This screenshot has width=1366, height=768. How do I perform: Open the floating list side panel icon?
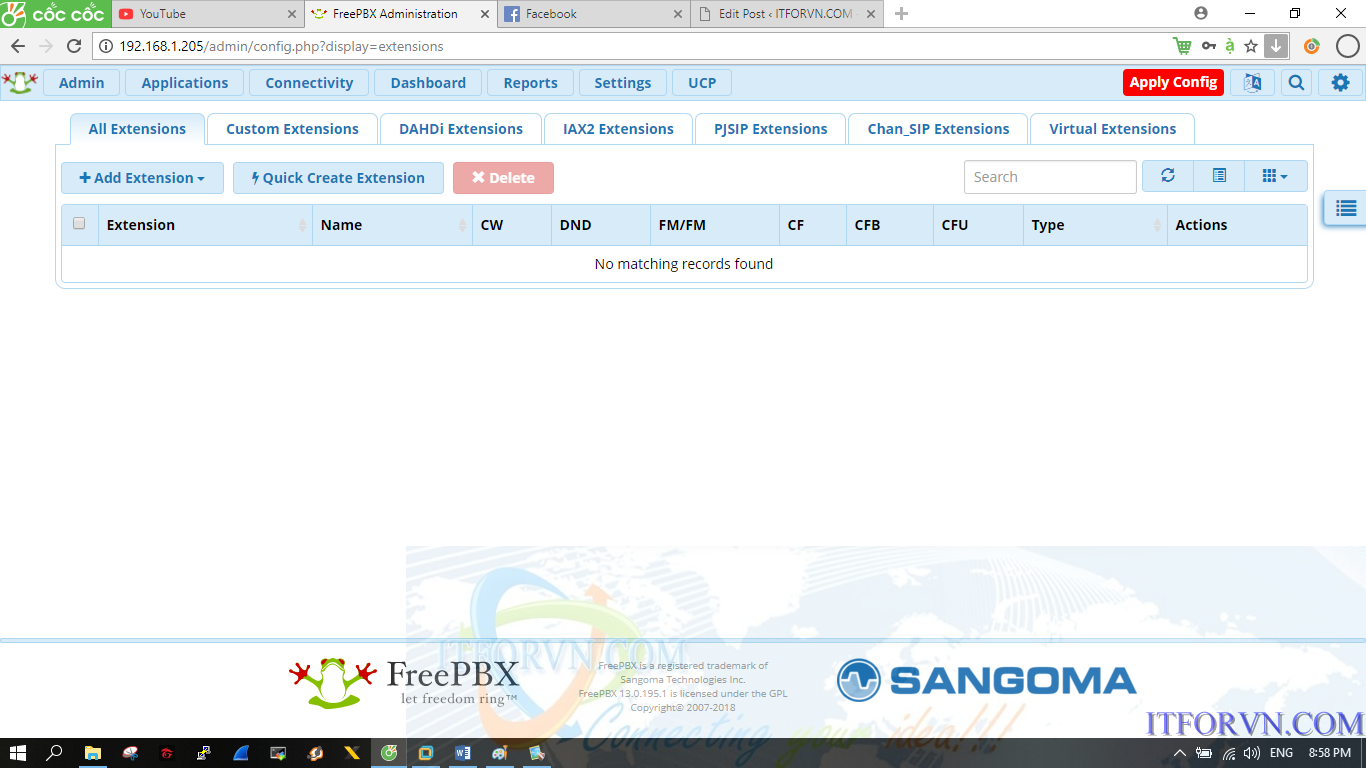tap(1346, 208)
